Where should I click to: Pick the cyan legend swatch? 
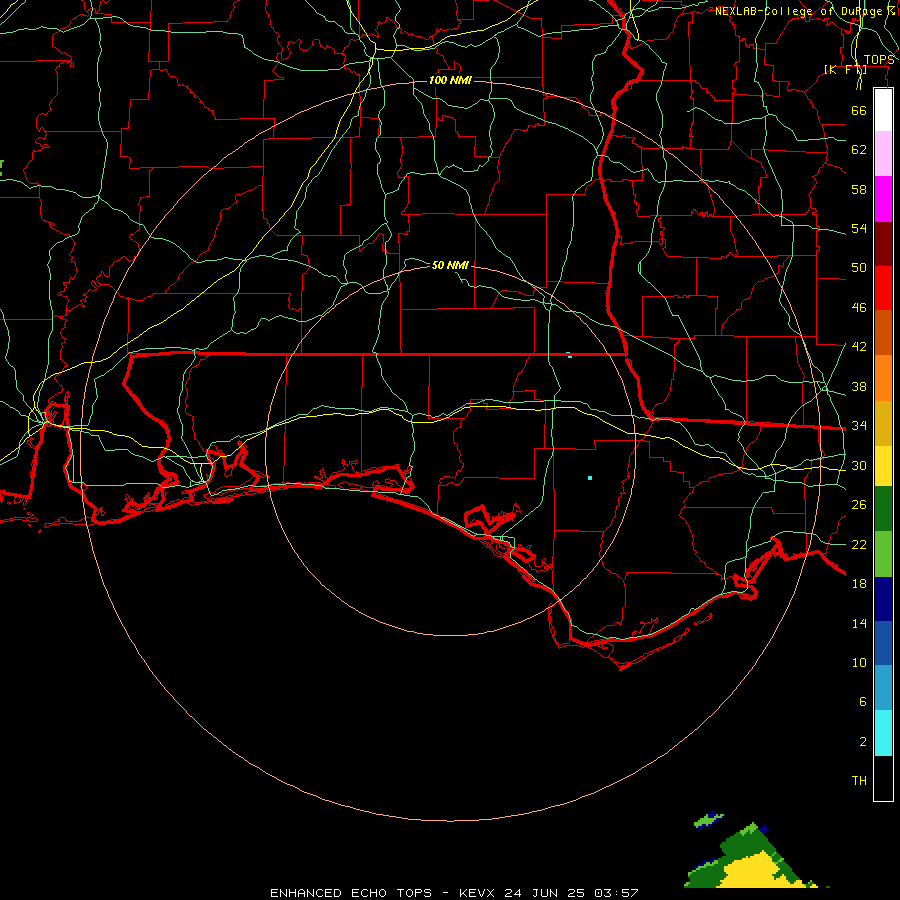[x=883, y=733]
